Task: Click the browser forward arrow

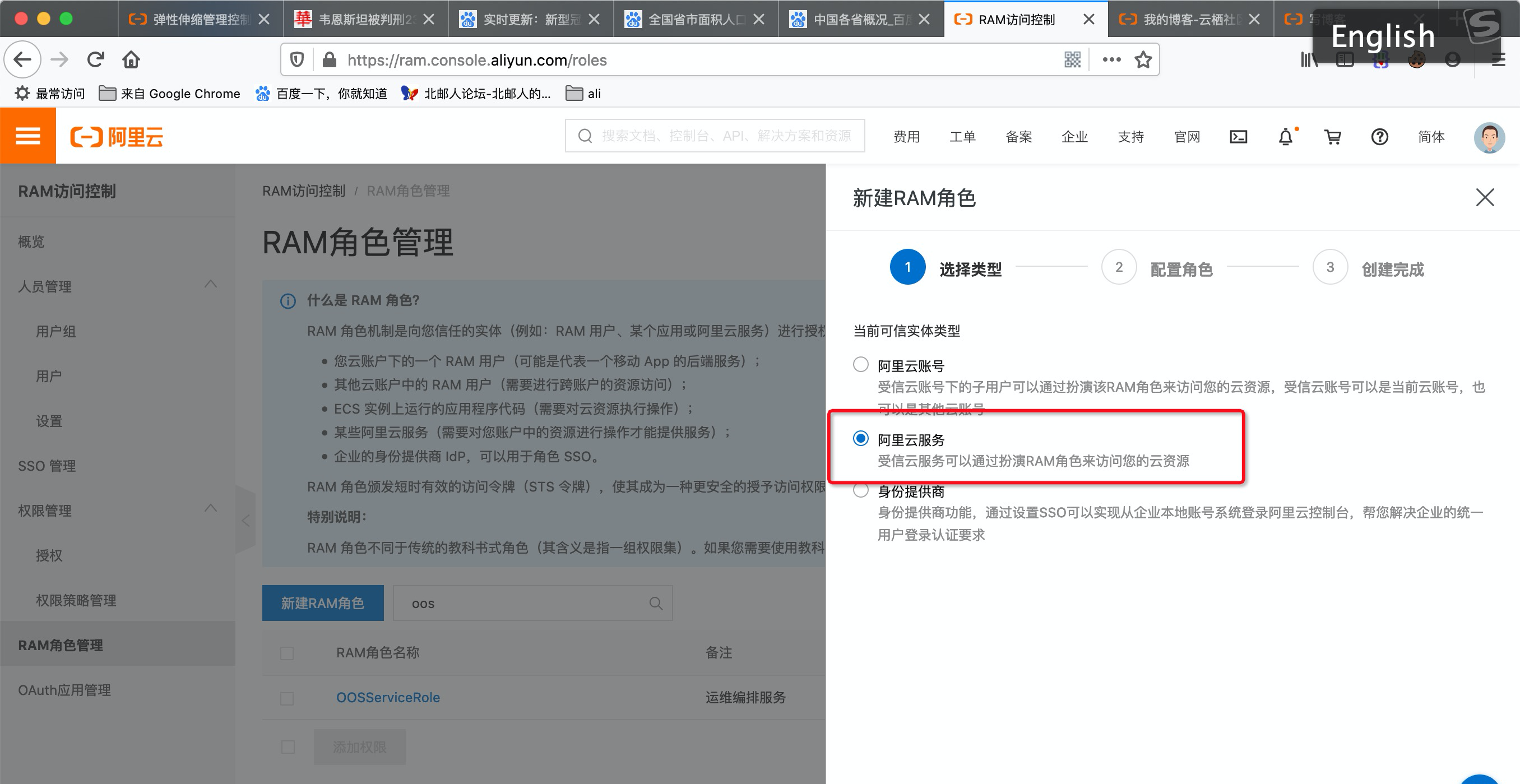Action: 59,59
